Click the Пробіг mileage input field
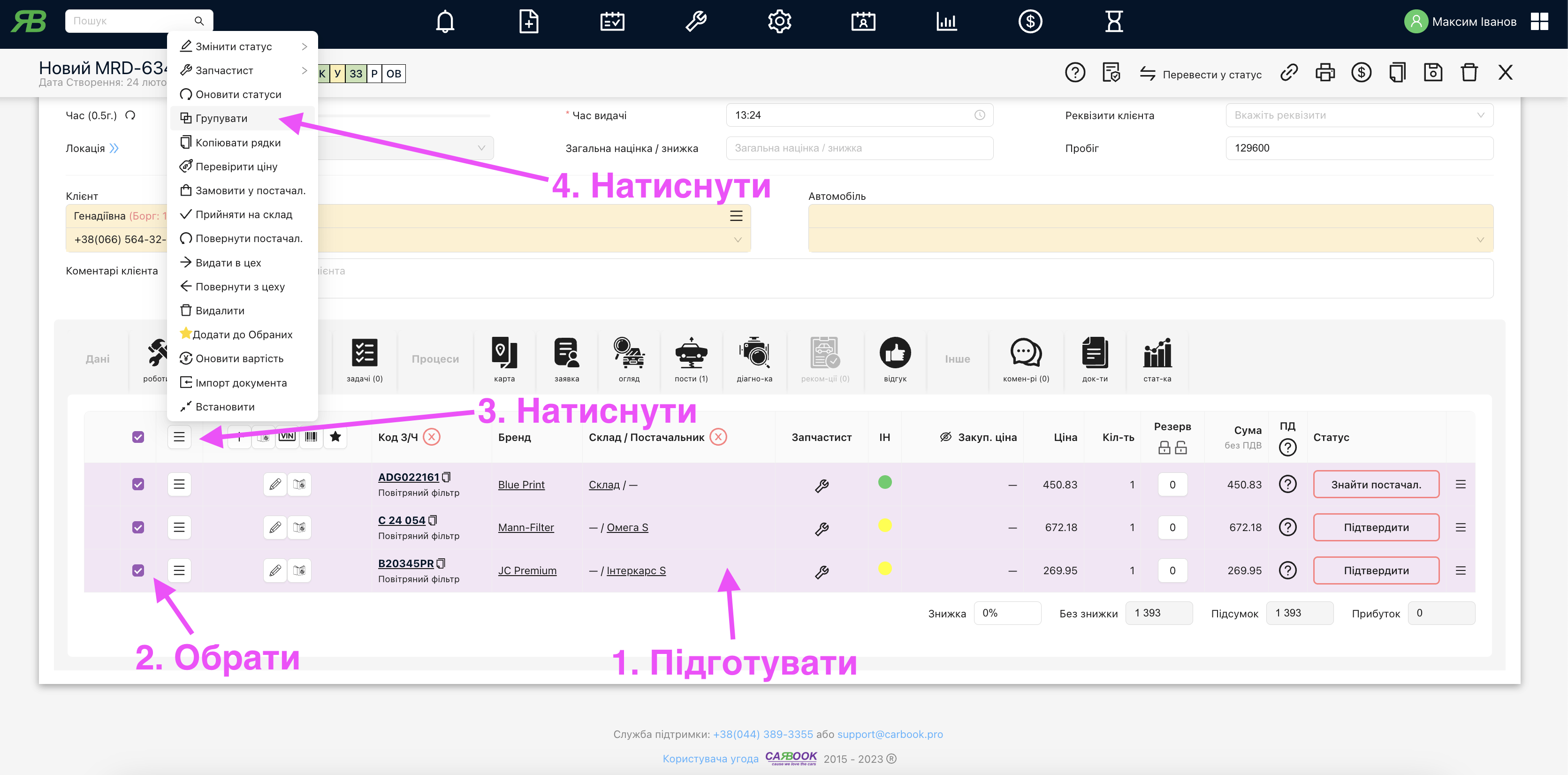Screen dimensions: 1568x775 [1359, 148]
